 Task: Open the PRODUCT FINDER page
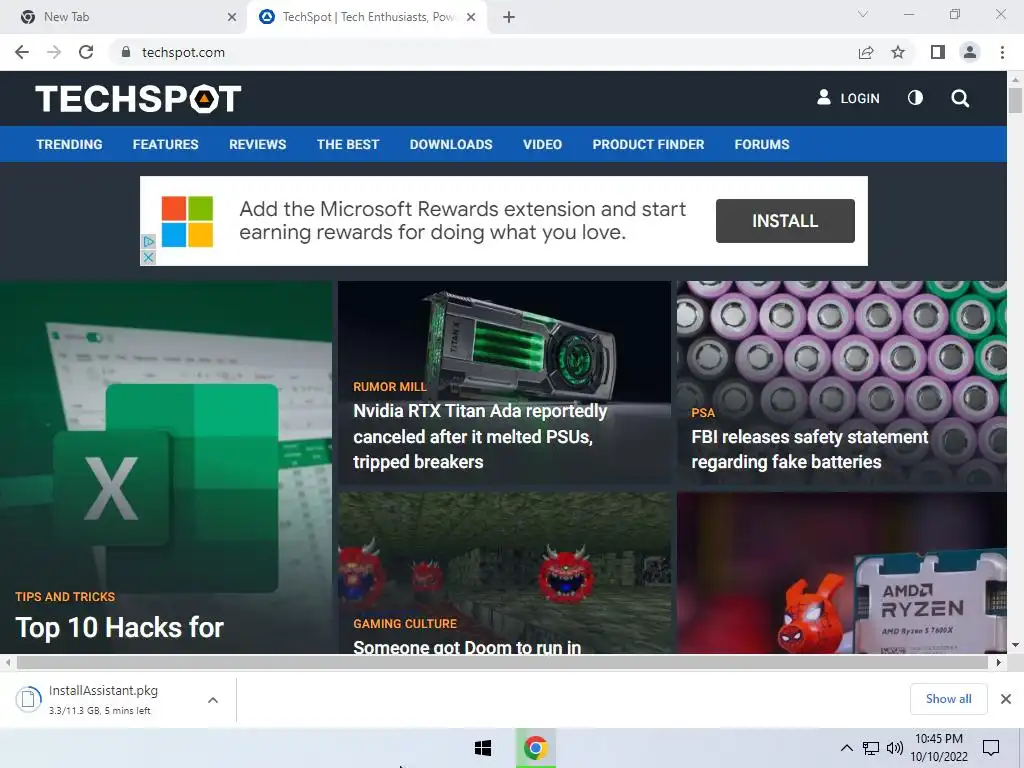pyautogui.click(x=648, y=144)
